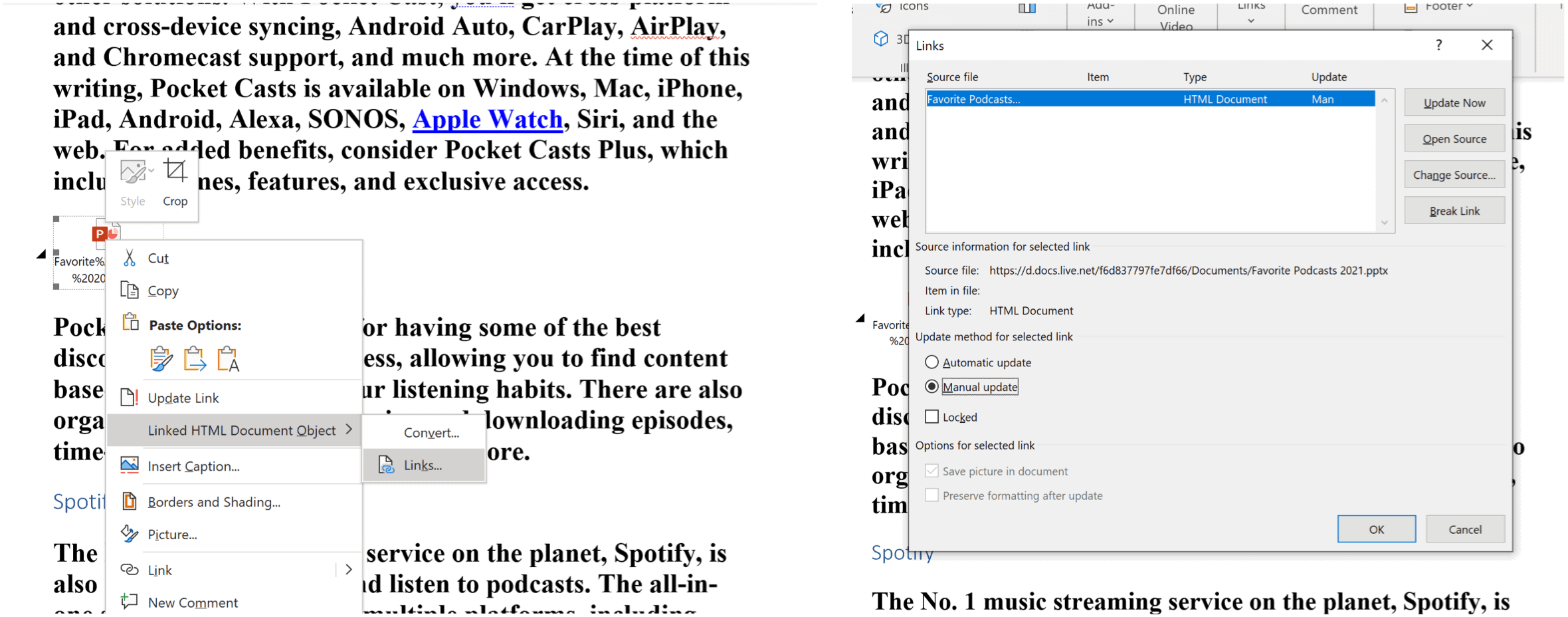Close the Links dialog with X

click(1487, 45)
